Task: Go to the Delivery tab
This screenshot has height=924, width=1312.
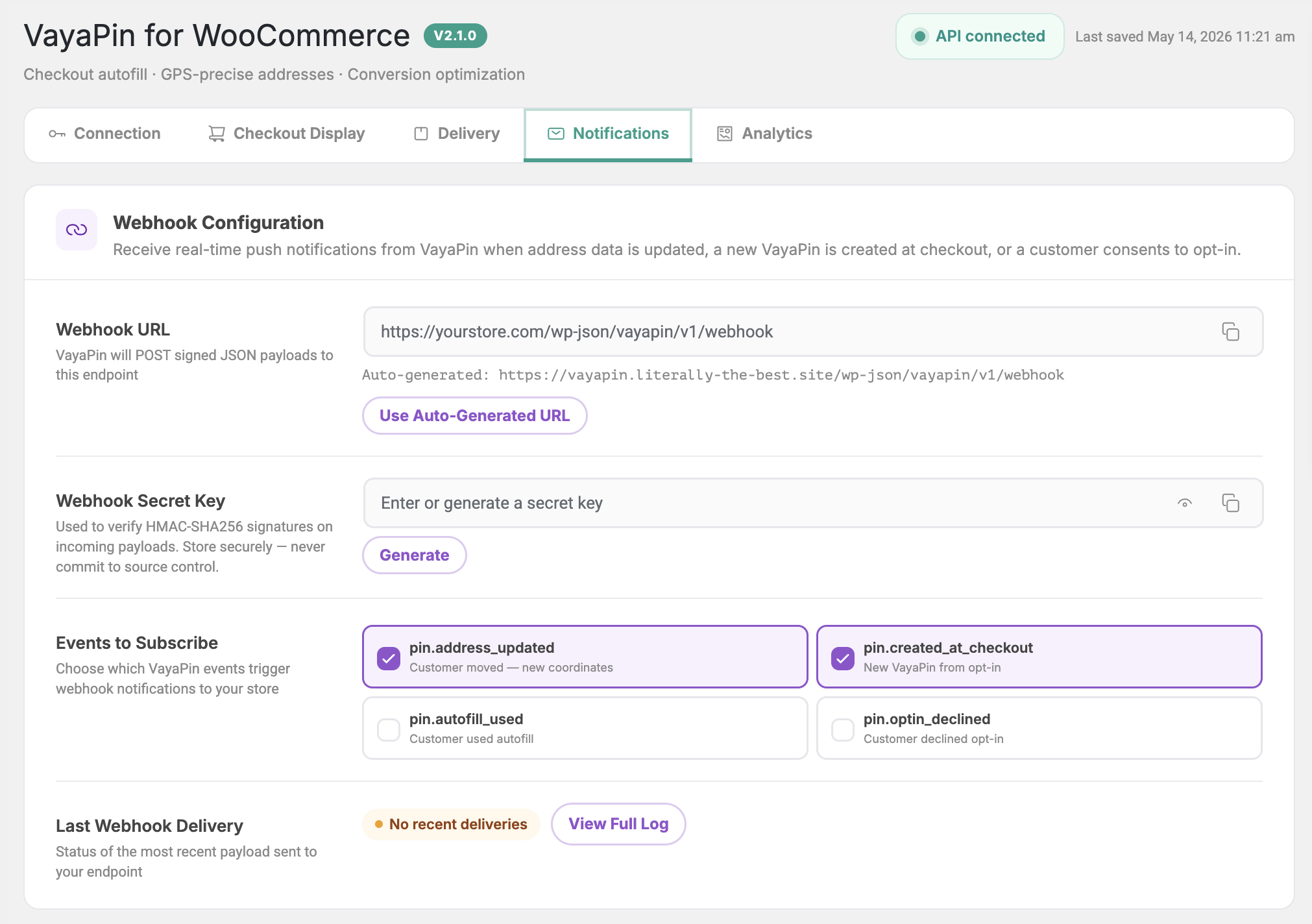Action: coord(457,134)
